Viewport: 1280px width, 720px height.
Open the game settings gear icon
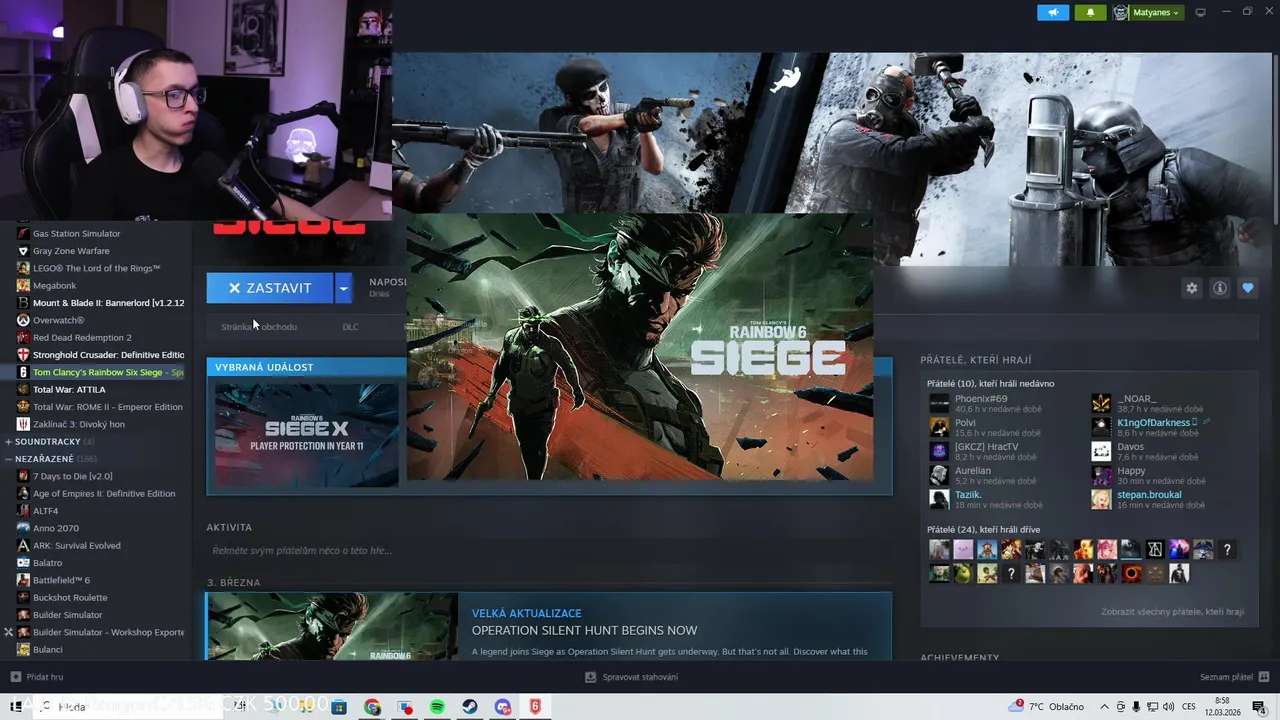(1191, 288)
